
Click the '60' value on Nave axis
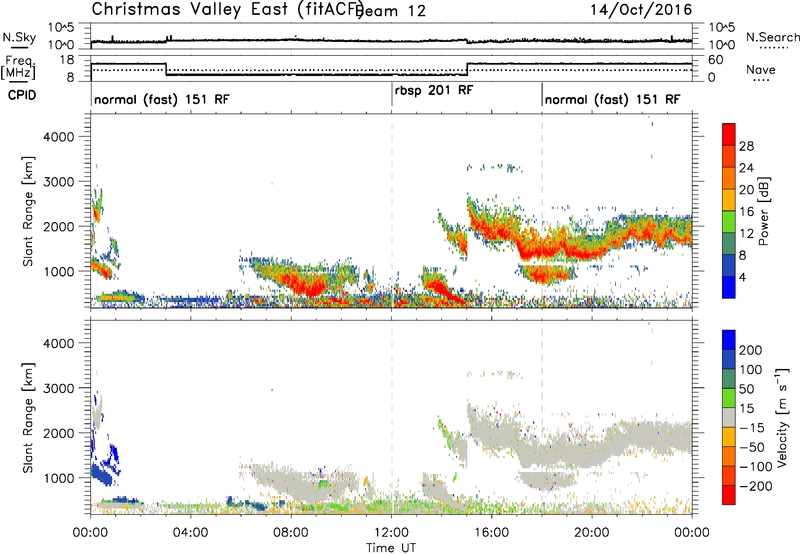(716, 60)
